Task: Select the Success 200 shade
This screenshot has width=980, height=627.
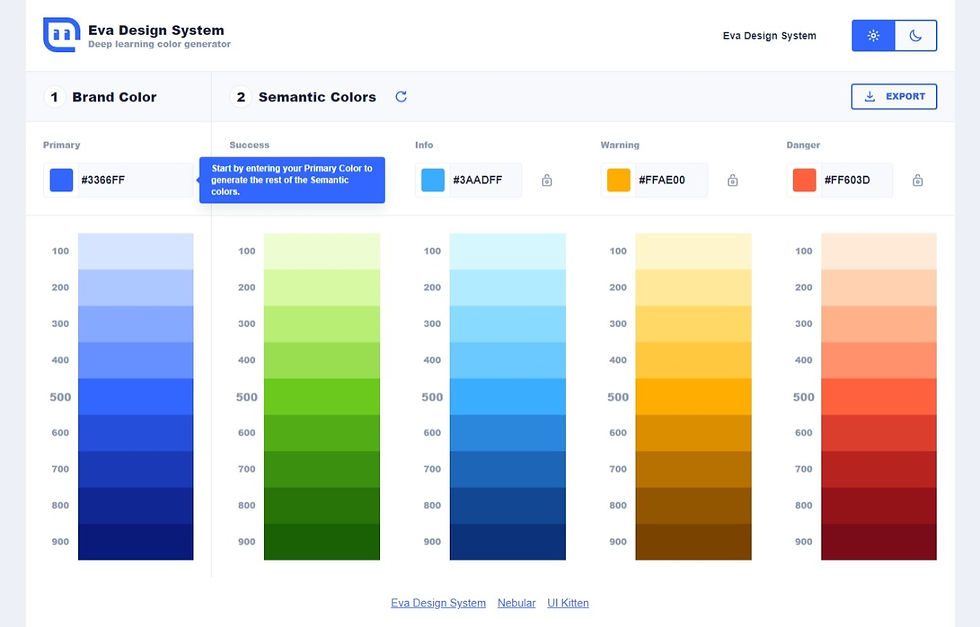Action: [x=322, y=288]
